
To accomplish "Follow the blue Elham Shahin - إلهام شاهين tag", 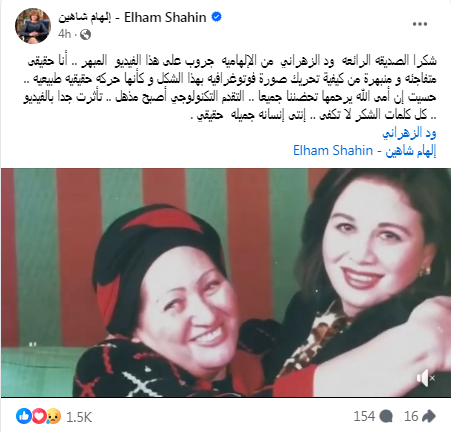I will (365, 151).
